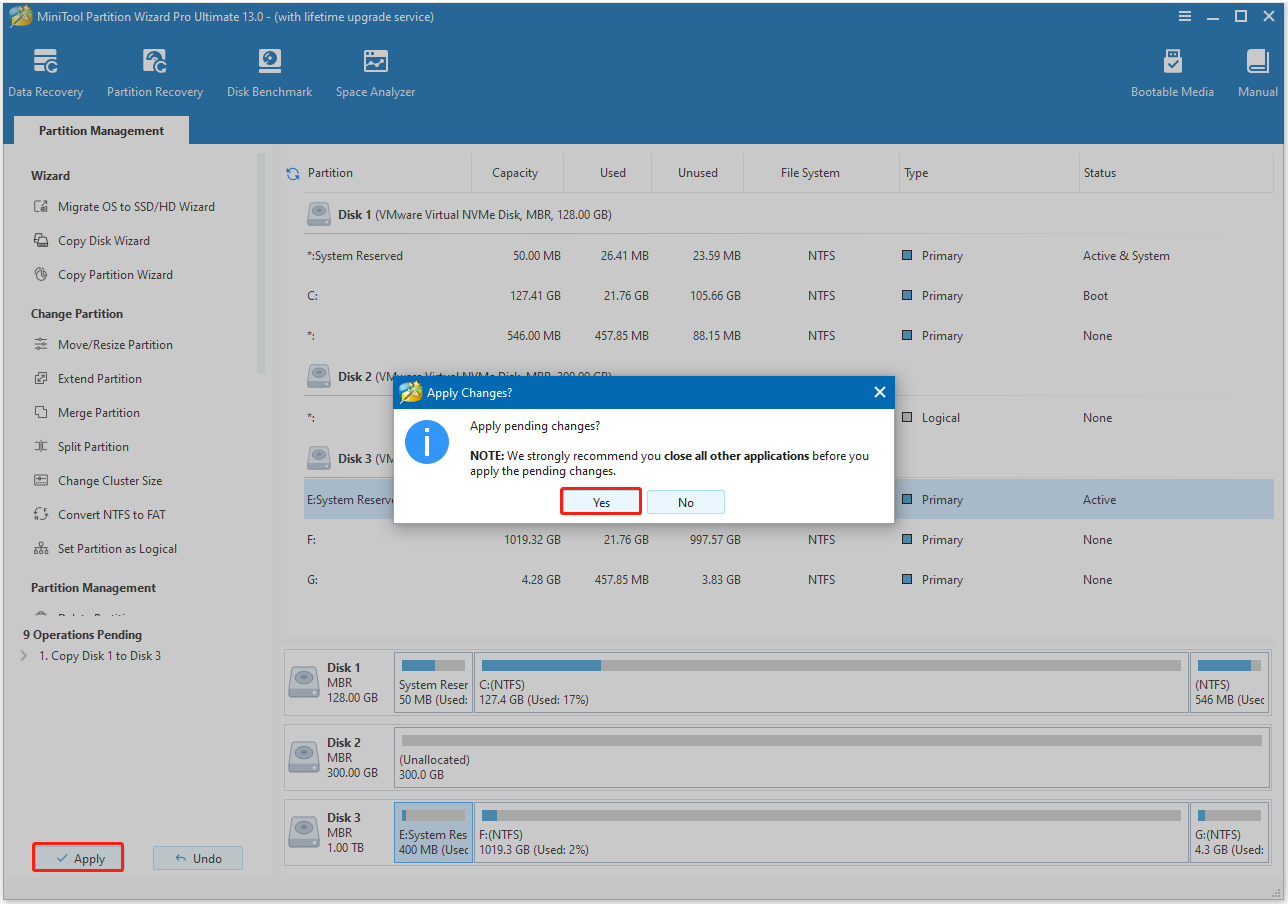Open the Bootable Media creator
Screen dimensions: 1288x904
(x=1172, y=70)
